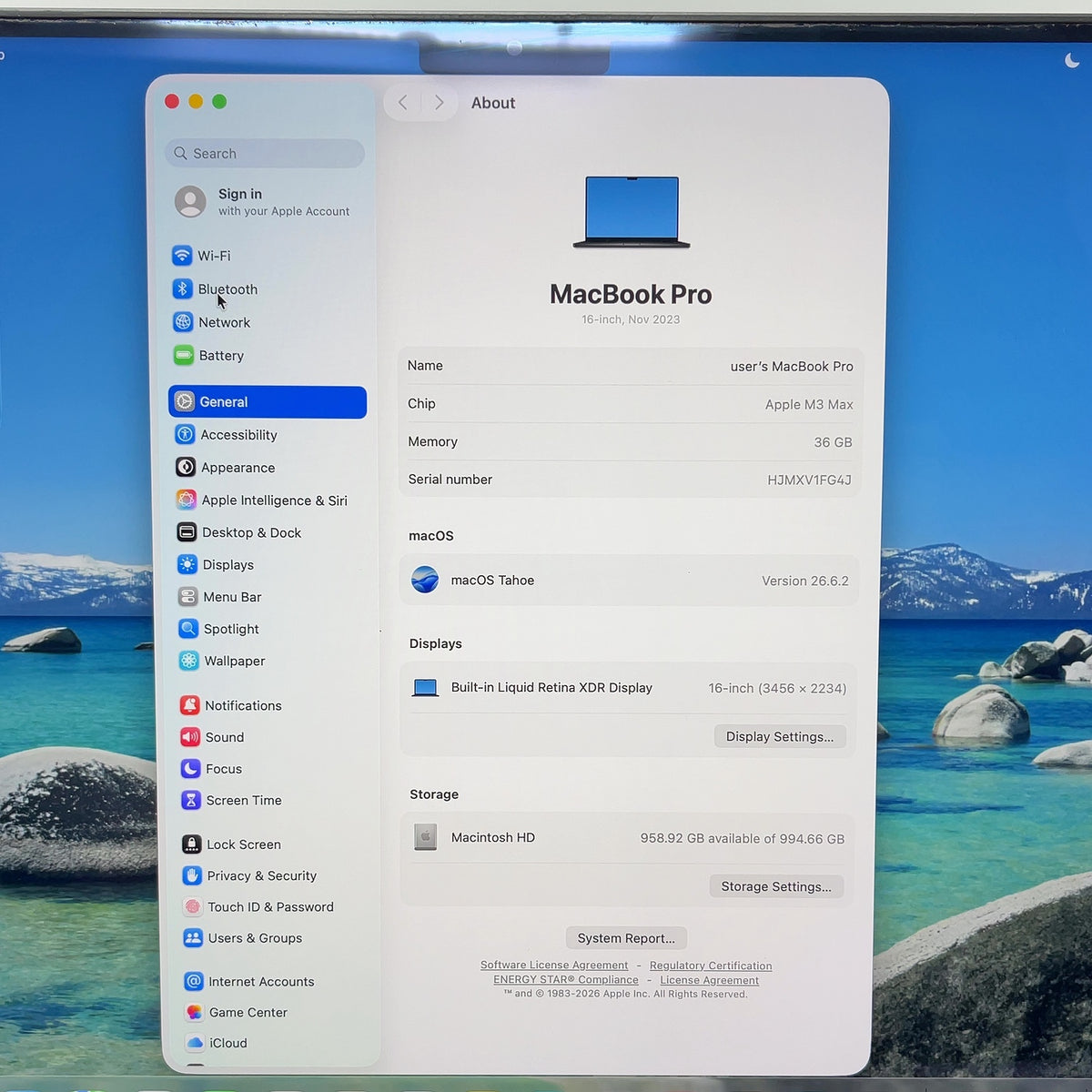
Task: Open Apple Intelligence & Siri icon
Action: [186, 500]
